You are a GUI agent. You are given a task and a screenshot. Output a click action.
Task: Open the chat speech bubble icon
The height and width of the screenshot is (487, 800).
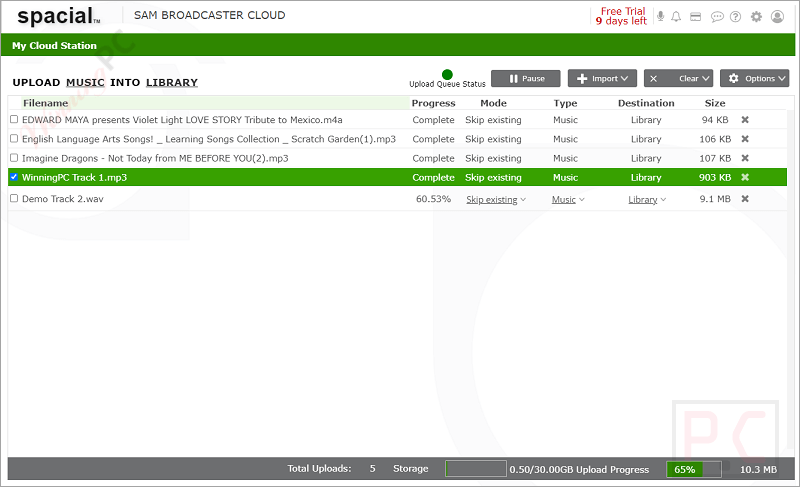pos(717,17)
